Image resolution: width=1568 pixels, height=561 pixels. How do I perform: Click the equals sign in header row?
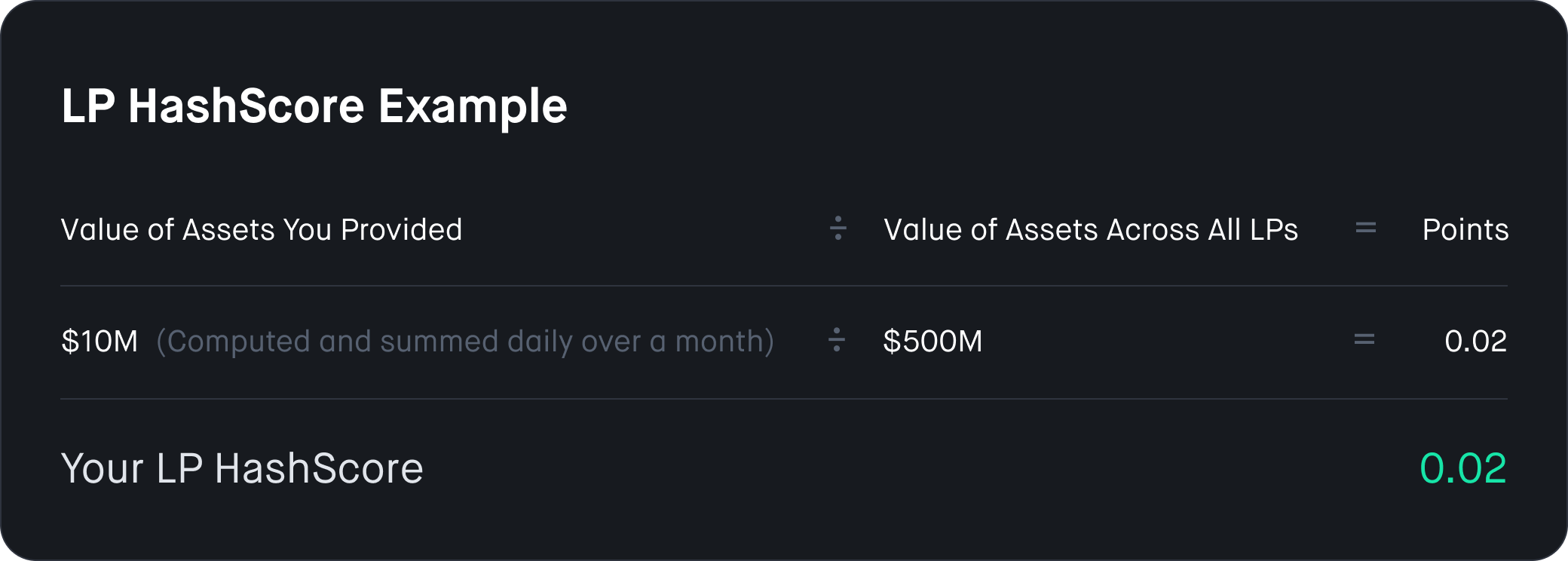1366,228
